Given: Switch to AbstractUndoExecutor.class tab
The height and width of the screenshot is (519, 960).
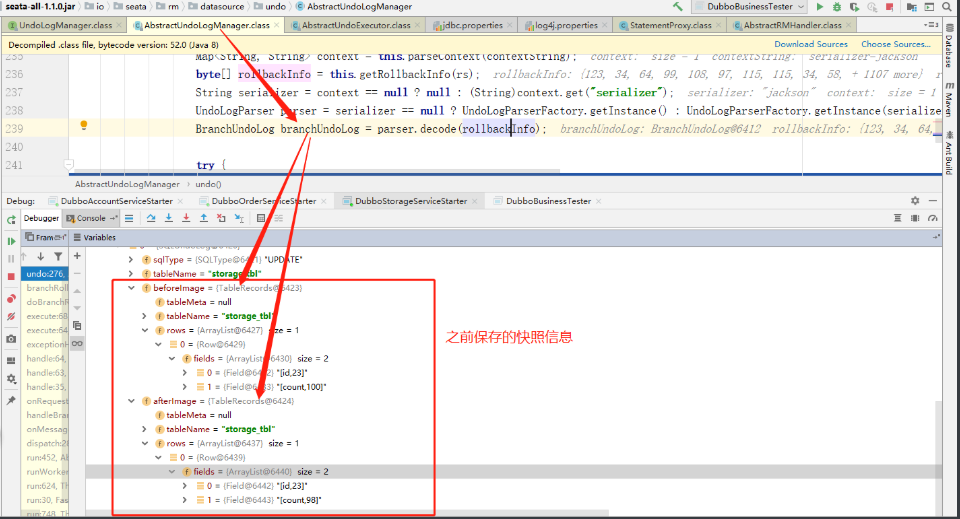Looking at the screenshot, I should coord(356,25).
